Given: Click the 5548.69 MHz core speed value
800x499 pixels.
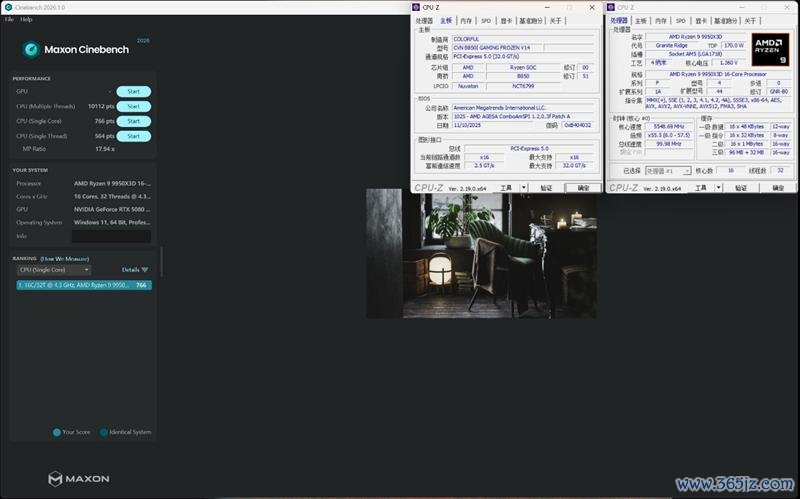Looking at the screenshot, I should click(x=669, y=127).
